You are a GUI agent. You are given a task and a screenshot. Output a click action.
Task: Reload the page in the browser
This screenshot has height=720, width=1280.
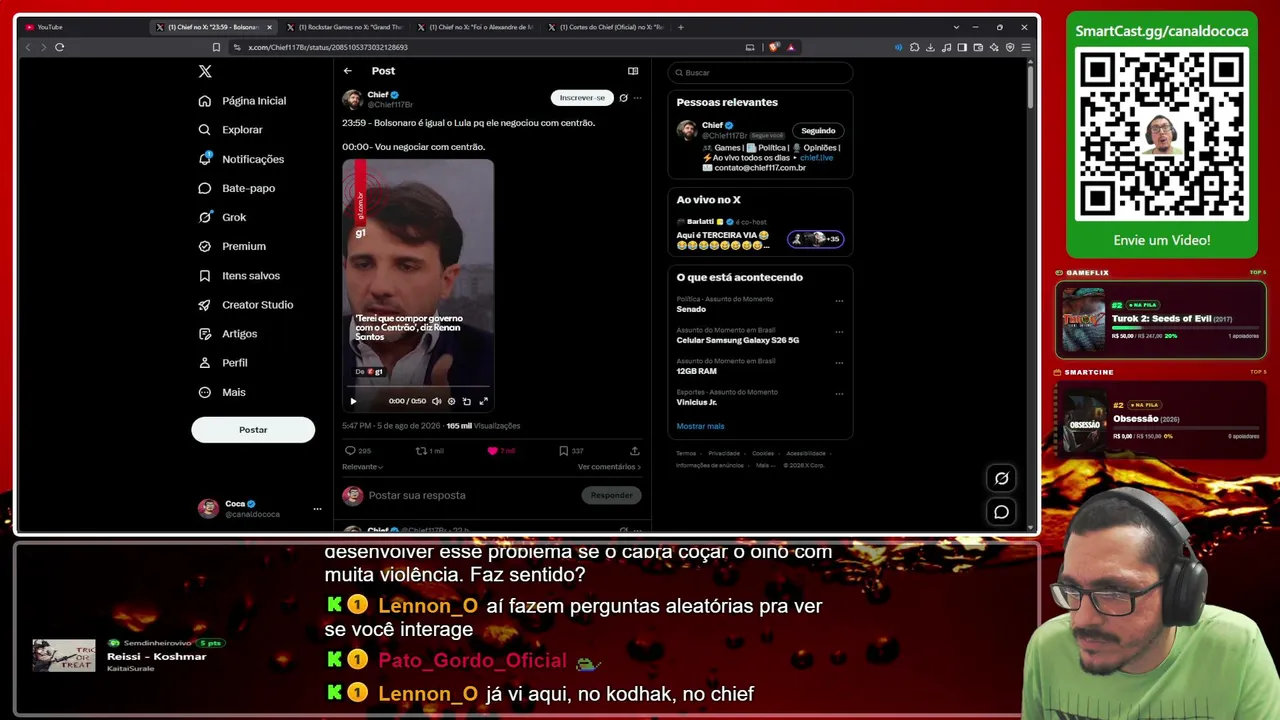[60, 47]
